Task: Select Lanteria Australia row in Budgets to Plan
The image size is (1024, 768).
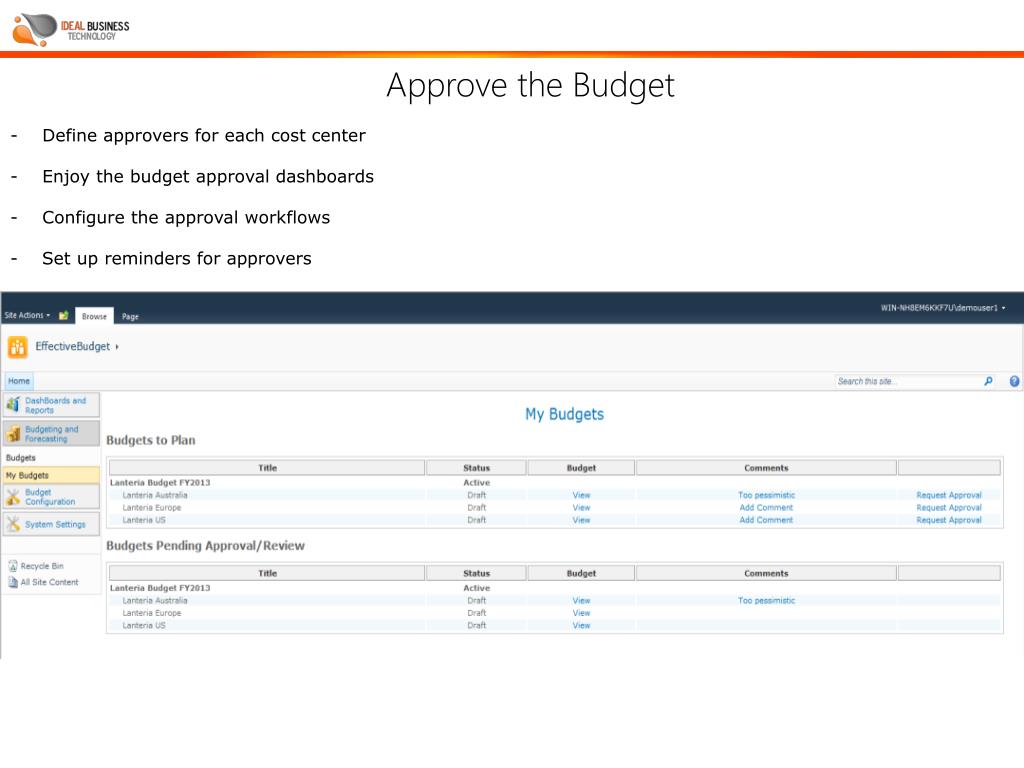Action: tap(554, 496)
